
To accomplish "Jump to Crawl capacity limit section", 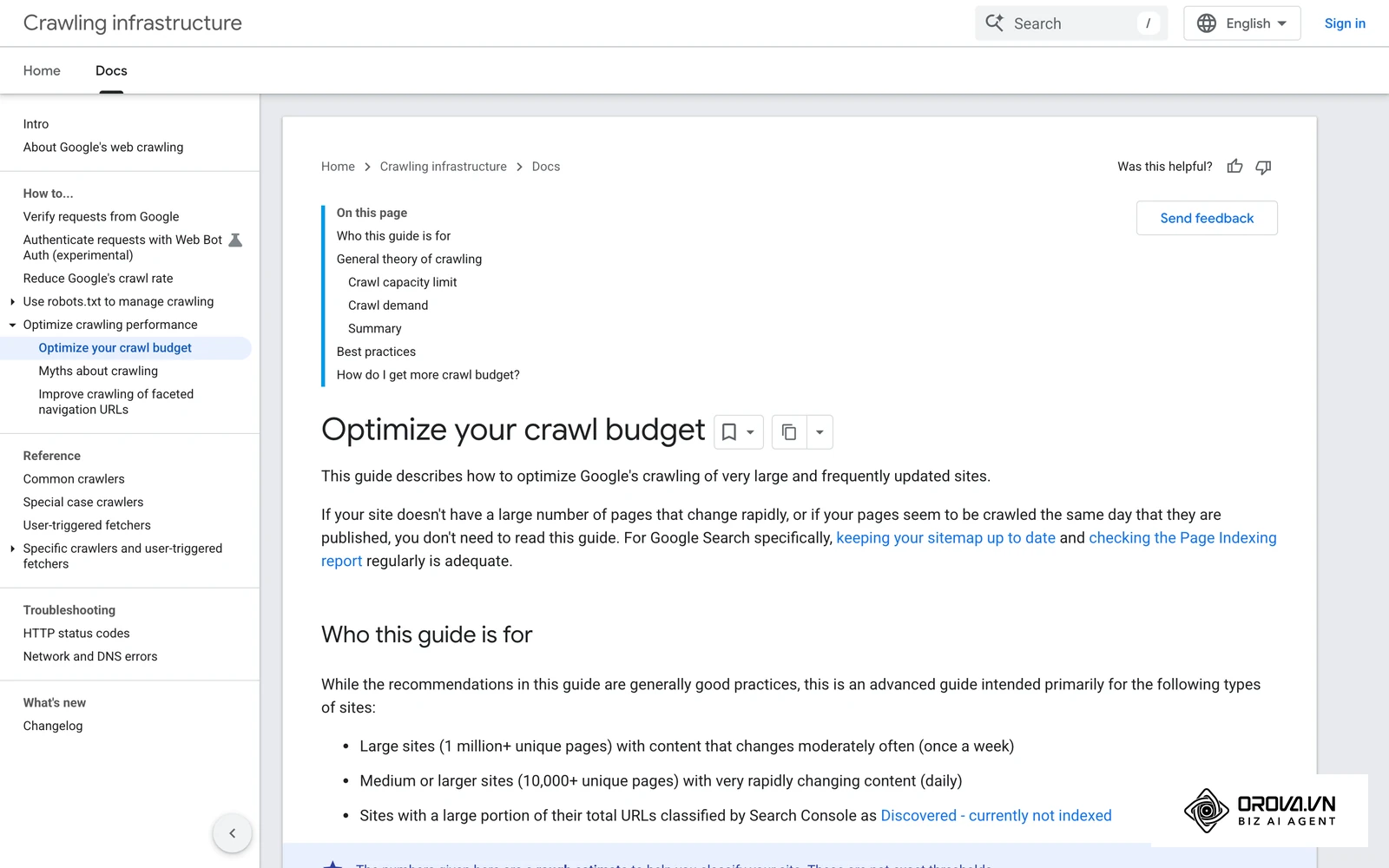I will pos(402,282).
